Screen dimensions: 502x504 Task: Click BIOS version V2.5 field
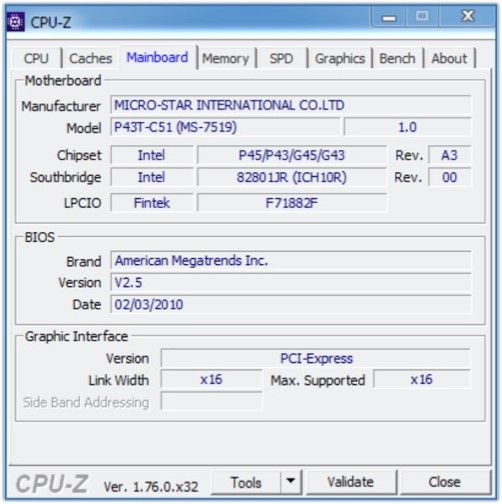(x=291, y=282)
